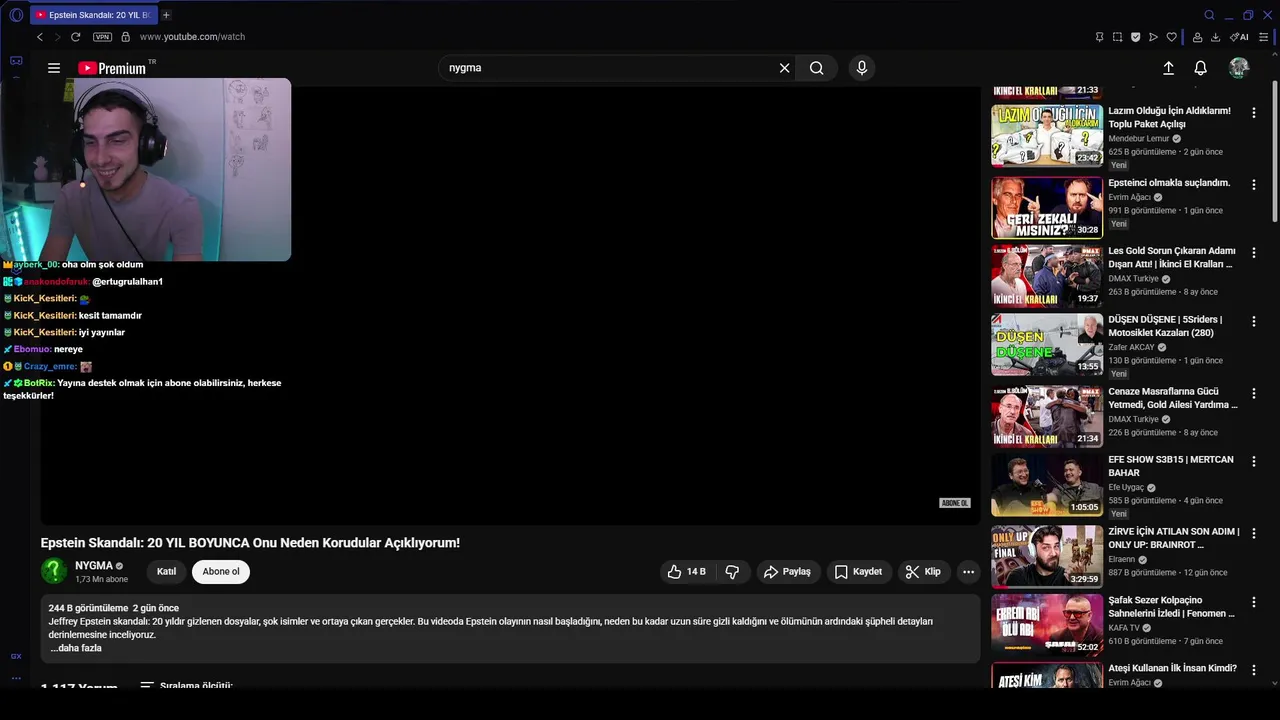This screenshot has height=720, width=1280.
Task: Open the Opera menu logo
Action: [16, 15]
